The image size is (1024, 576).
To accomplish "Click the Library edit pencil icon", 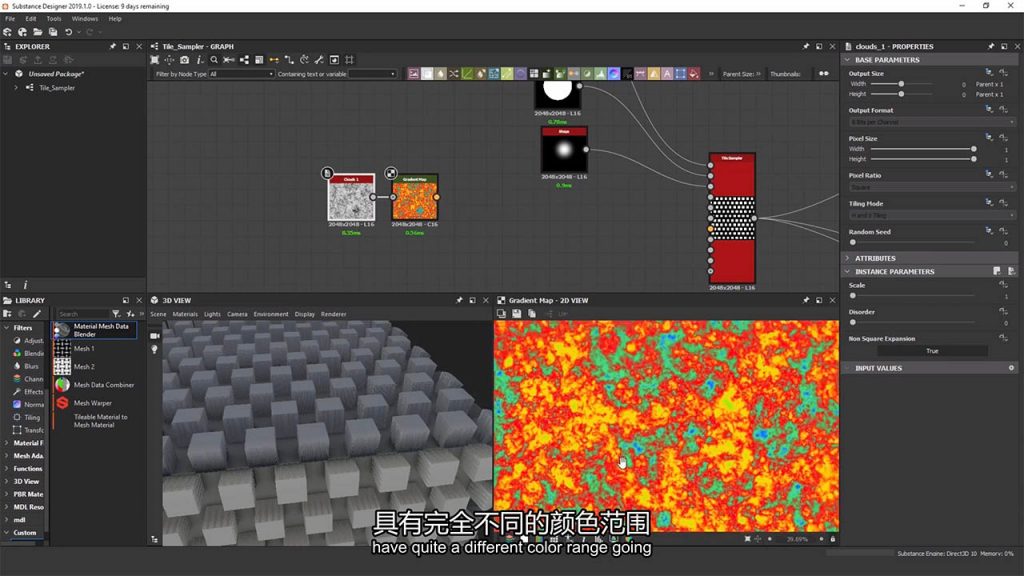I will pos(37,314).
